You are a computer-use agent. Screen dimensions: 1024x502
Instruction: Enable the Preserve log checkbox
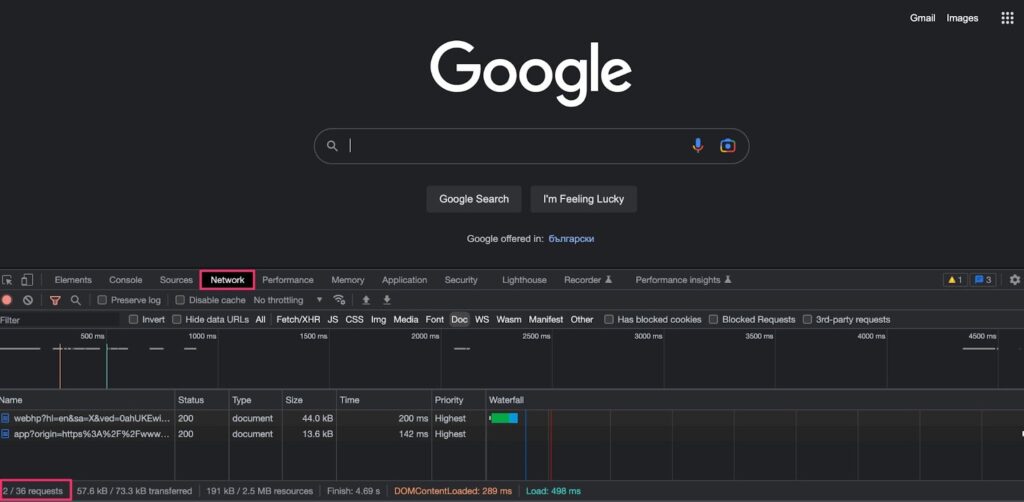(102, 300)
